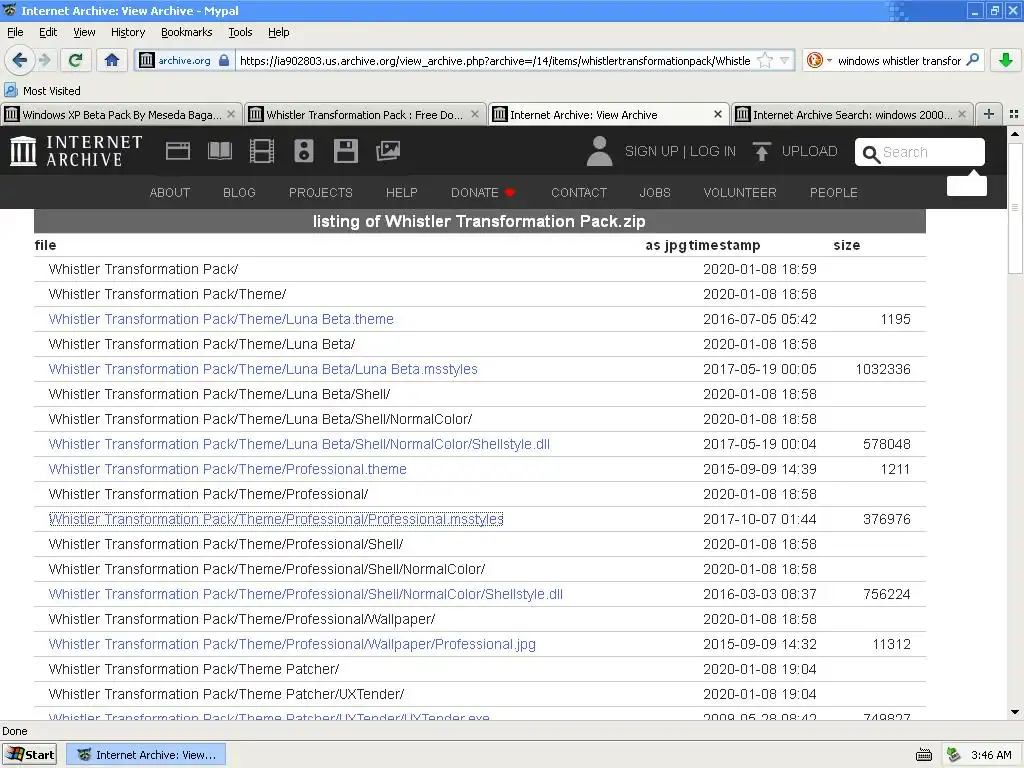This screenshot has height=768, width=1024.
Task: Open the Tools menu
Action: click(x=240, y=32)
